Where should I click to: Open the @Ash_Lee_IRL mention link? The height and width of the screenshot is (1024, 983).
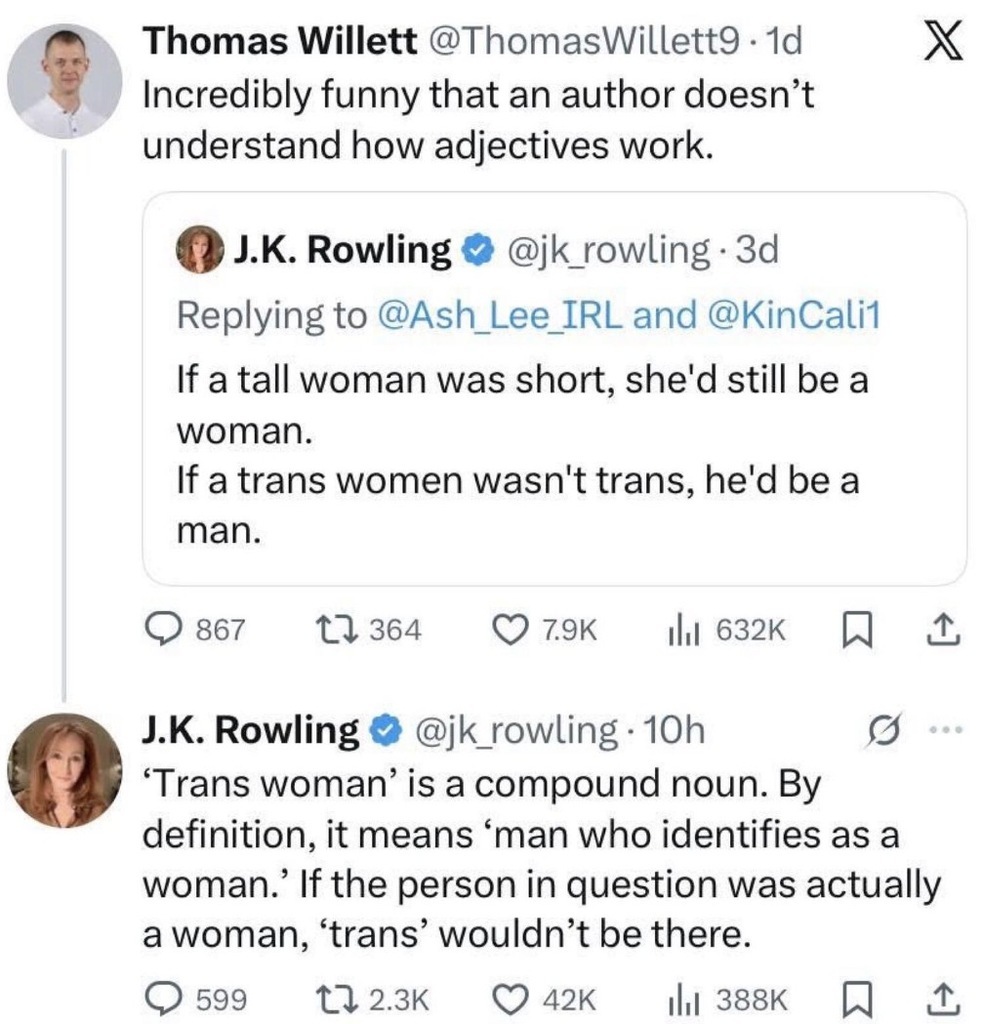point(499,315)
